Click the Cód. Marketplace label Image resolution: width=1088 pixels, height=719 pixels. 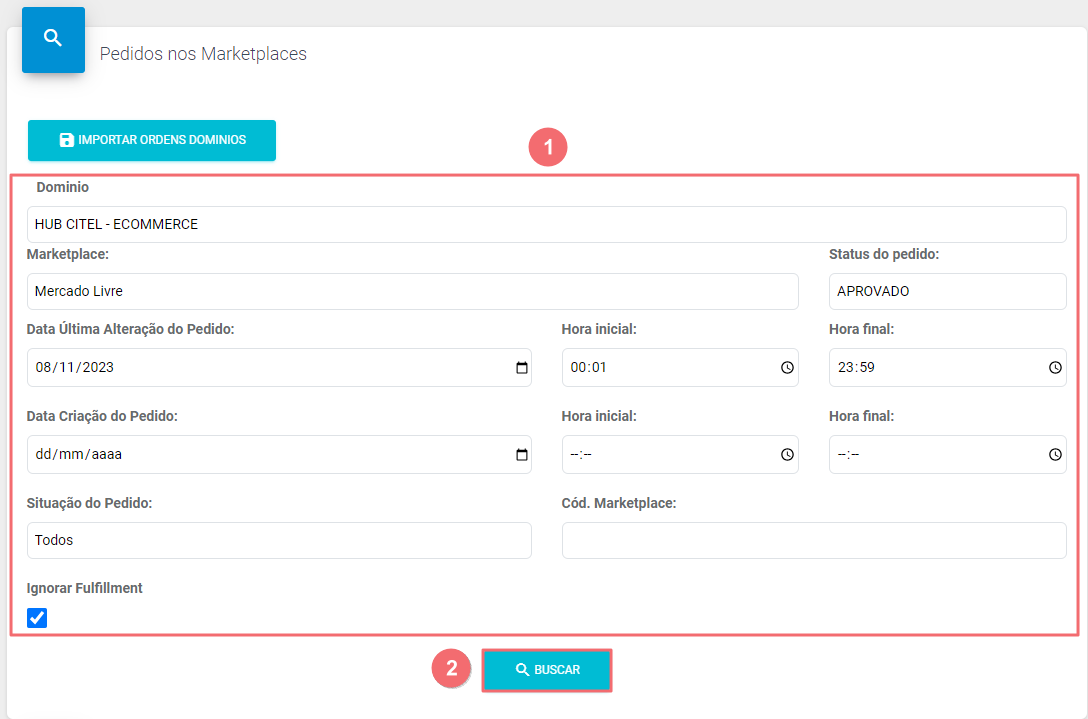click(x=619, y=503)
